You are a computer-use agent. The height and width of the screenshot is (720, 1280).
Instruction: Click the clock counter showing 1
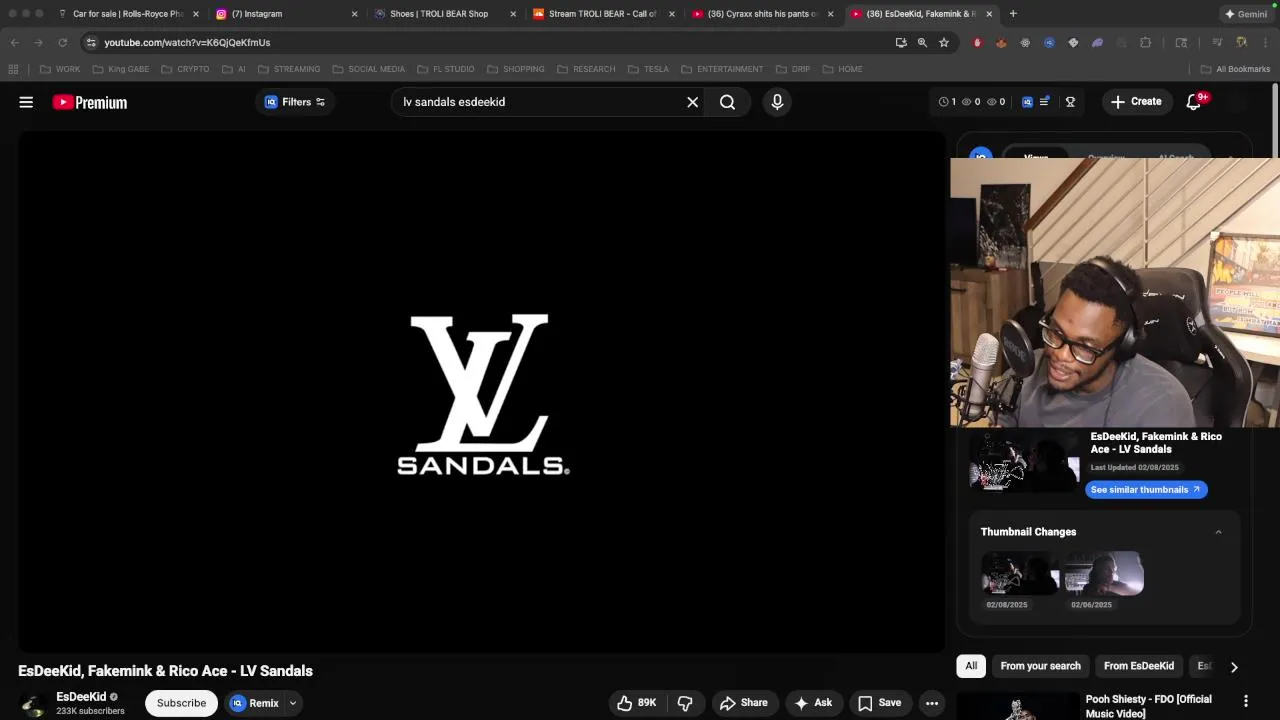point(947,102)
